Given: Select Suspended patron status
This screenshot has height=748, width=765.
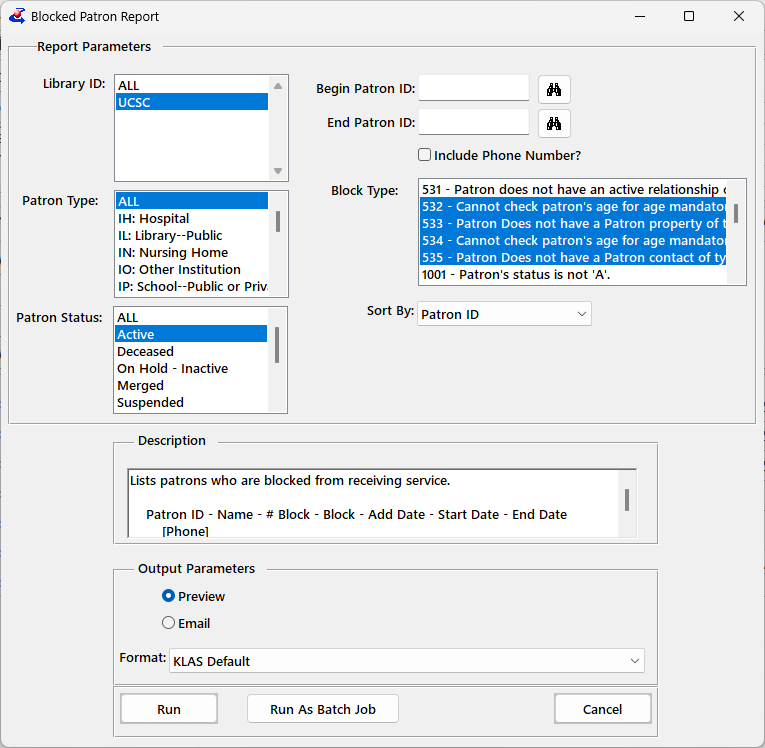Looking at the screenshot, I should pyautogui.click(x=191, y=403).
